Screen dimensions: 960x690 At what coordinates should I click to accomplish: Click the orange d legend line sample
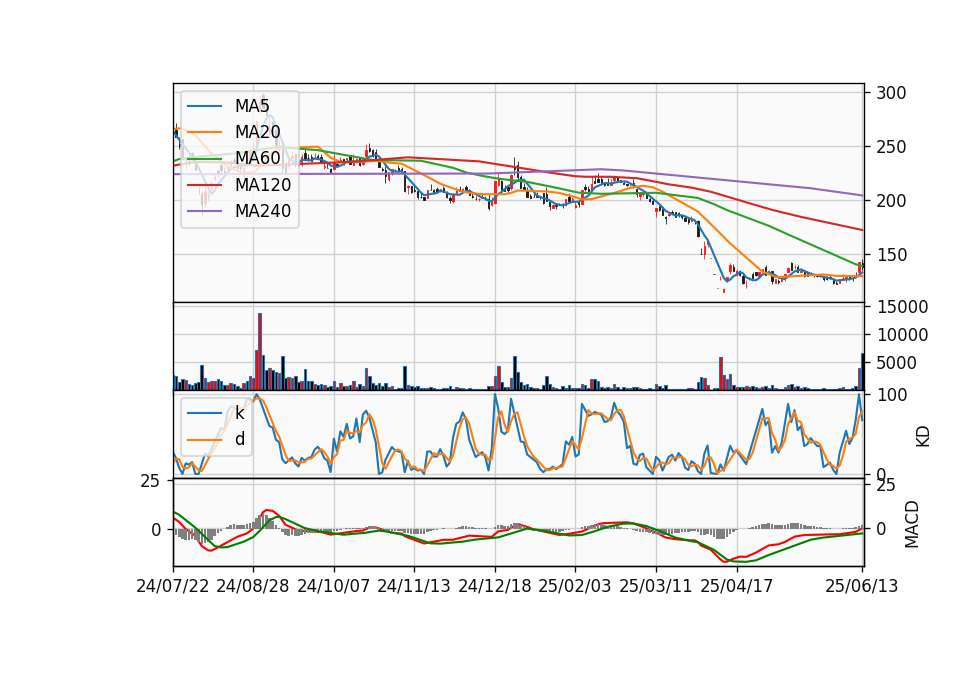click(x=204, y=440)
